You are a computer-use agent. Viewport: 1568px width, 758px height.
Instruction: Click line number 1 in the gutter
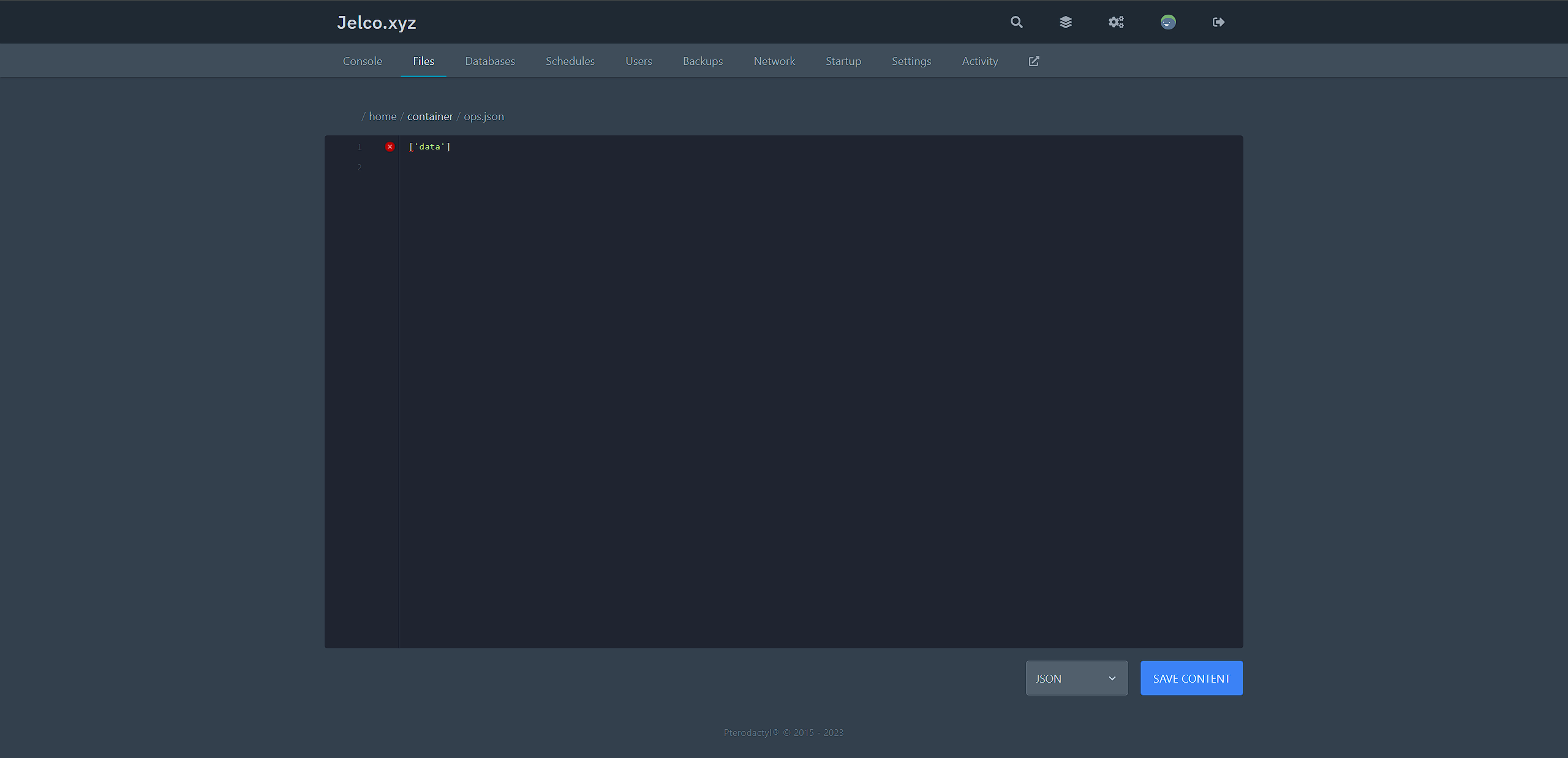pyautogui.click(x=360, y=147)
